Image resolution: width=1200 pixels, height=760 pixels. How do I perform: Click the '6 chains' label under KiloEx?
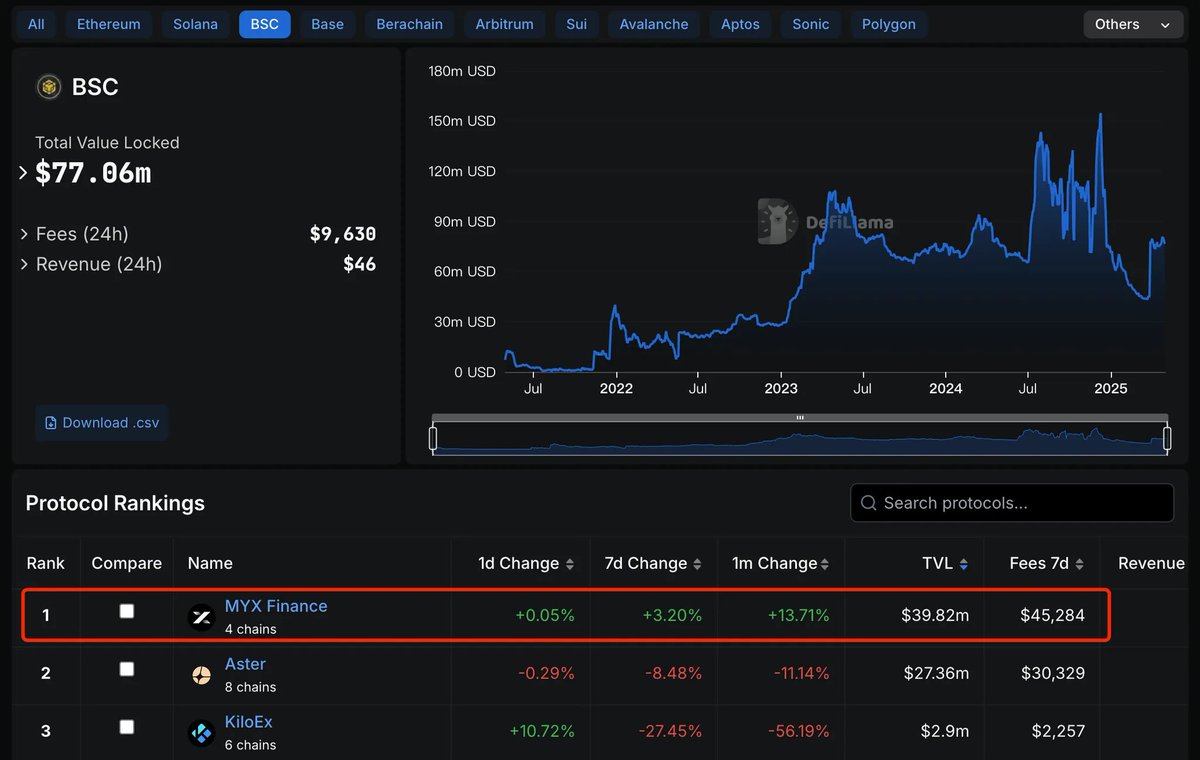250,745
